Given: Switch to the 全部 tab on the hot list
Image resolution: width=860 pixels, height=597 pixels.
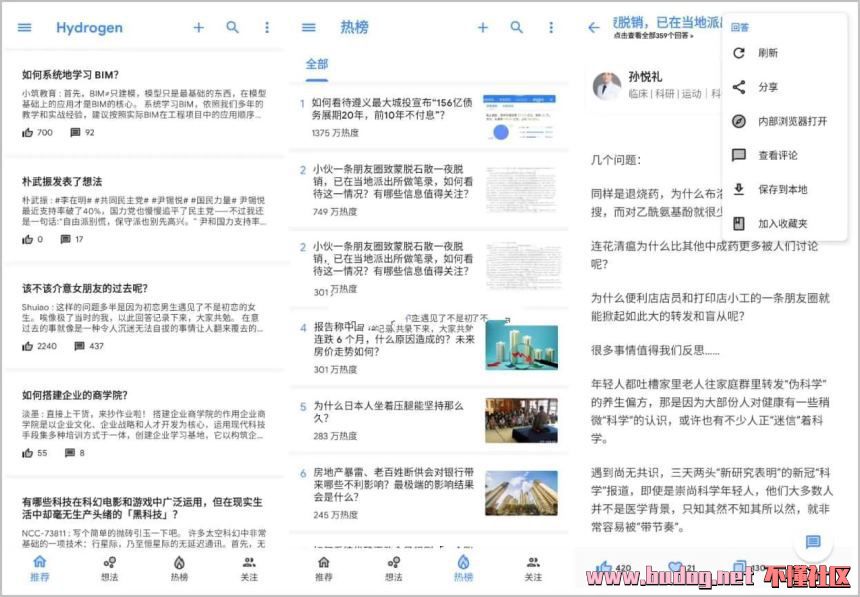Looking at the screenshot, I should tap(317, 64).
